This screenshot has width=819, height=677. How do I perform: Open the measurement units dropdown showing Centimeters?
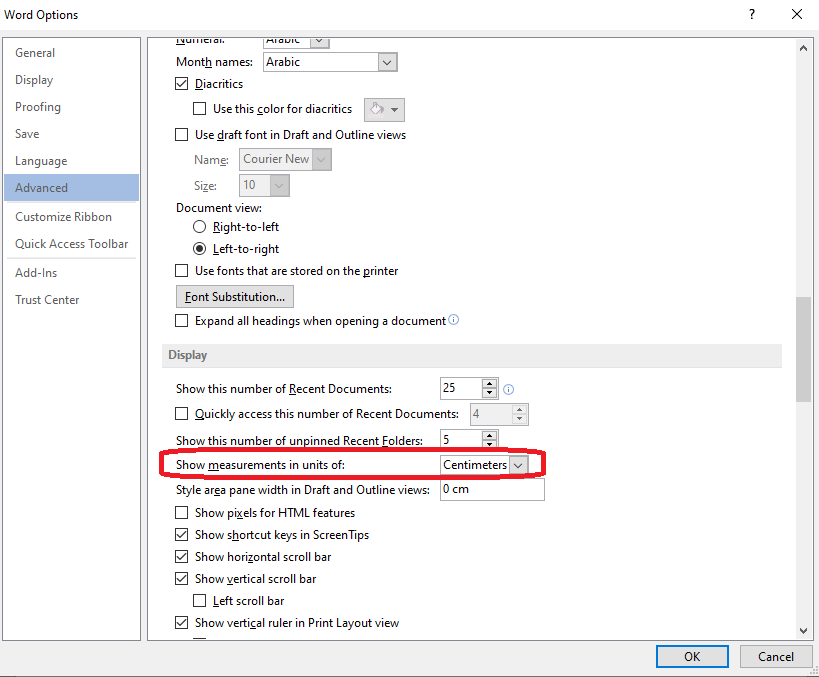coord(518,464)
